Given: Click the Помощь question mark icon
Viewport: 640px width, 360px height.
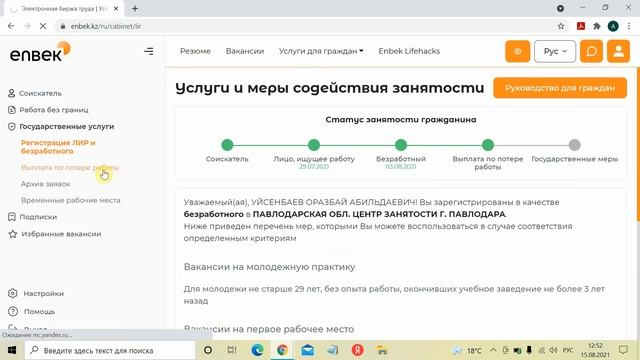Looking at the screenshot, I should [13, 311].
